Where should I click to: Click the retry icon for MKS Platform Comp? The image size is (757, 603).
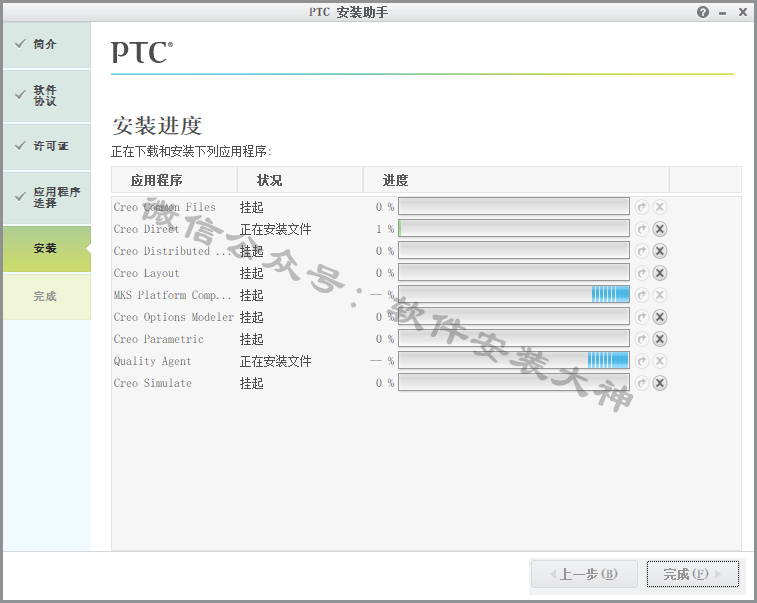tap(642, 295)
